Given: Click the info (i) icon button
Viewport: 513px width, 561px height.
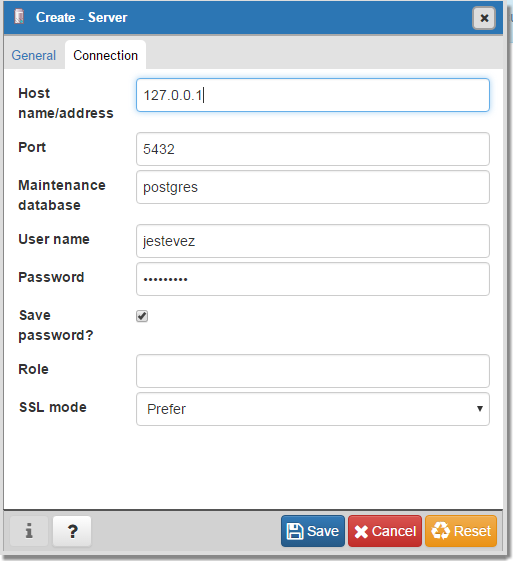Looking at the screenshot, I should pyautogui.click(x=29, y=531).
